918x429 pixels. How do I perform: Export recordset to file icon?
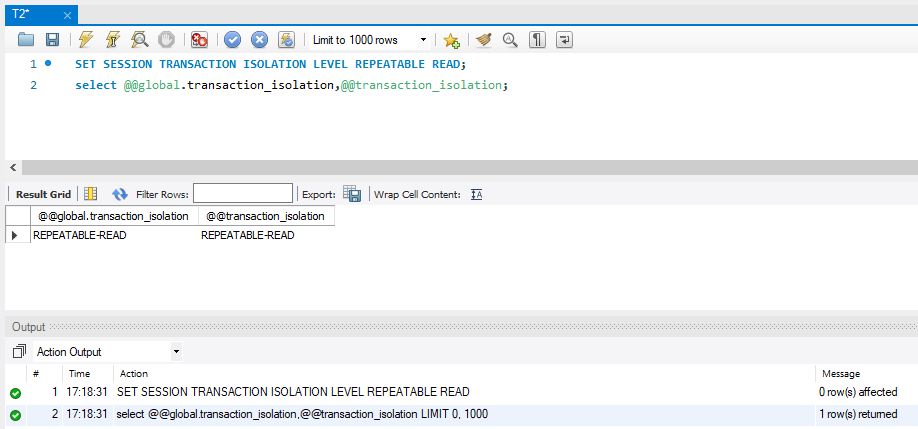point(352,194)
